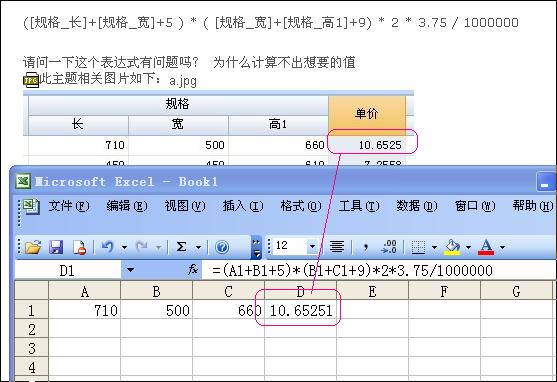The height and width of the screenshot is (382, 557).
Task: Open the Redo history dropdown arrow
Action: point(158,247)
